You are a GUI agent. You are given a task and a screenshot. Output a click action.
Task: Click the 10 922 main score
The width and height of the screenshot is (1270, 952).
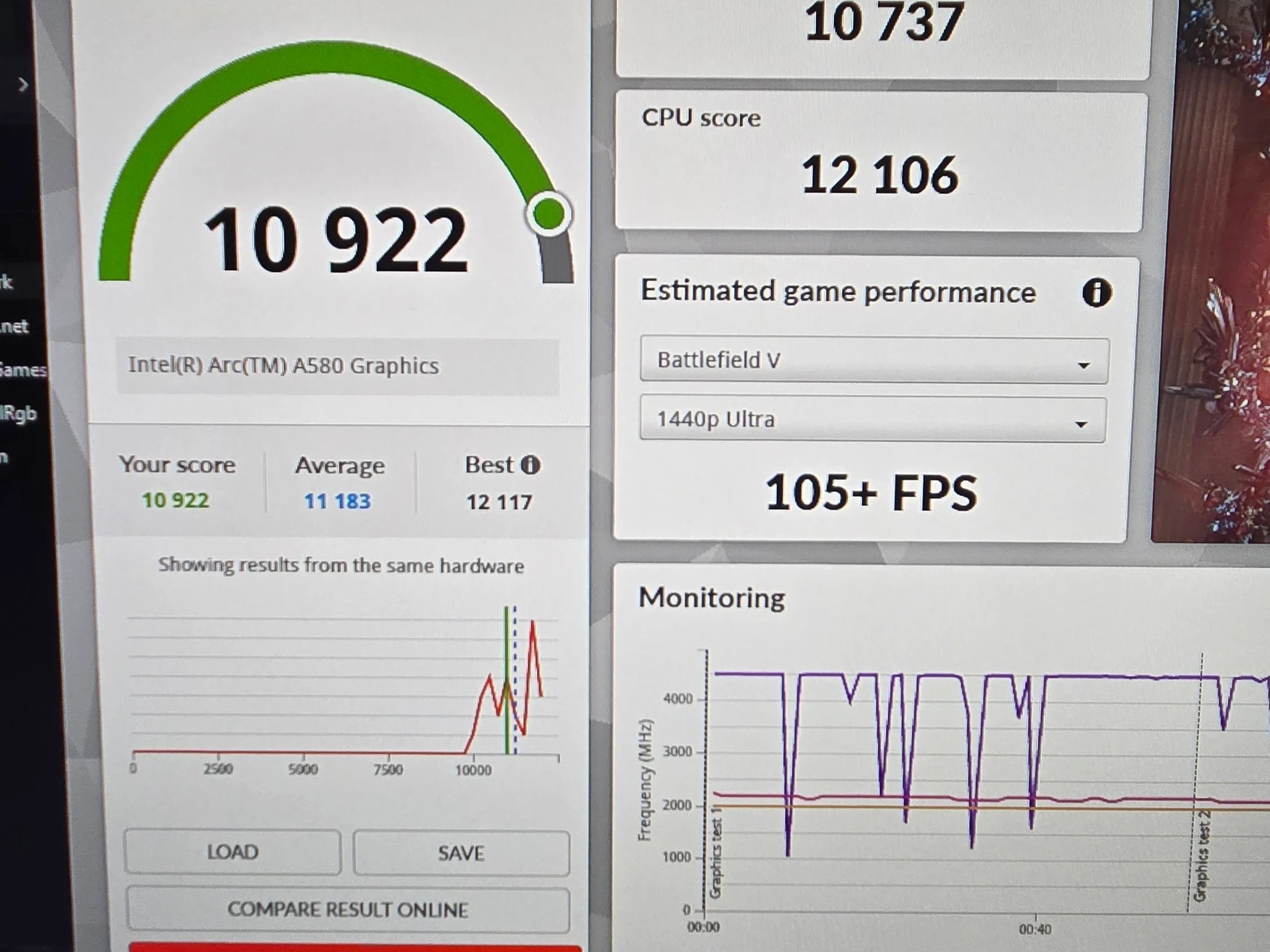(335, 240)
